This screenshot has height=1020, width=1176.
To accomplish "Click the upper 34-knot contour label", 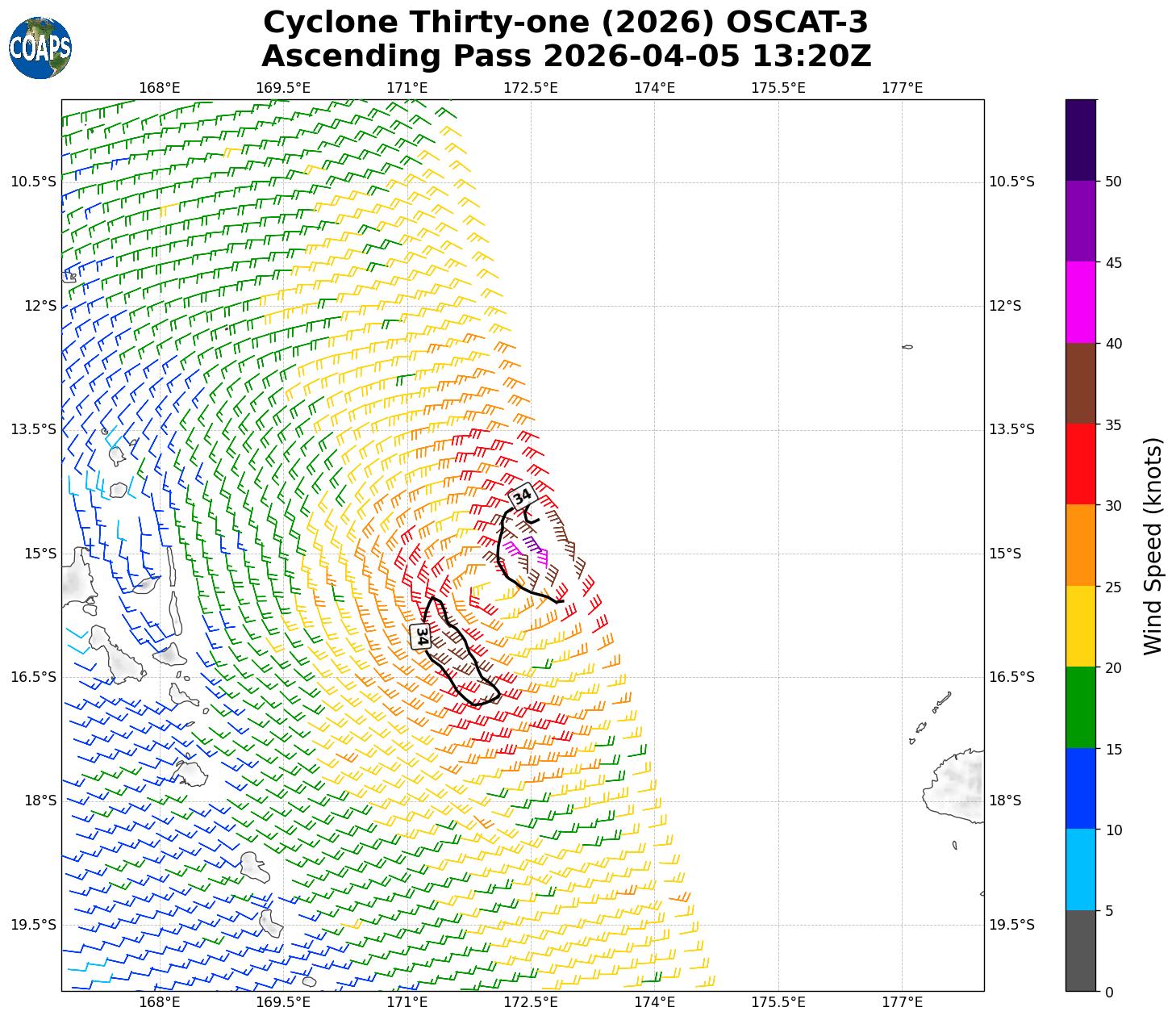I will point(522,495).
